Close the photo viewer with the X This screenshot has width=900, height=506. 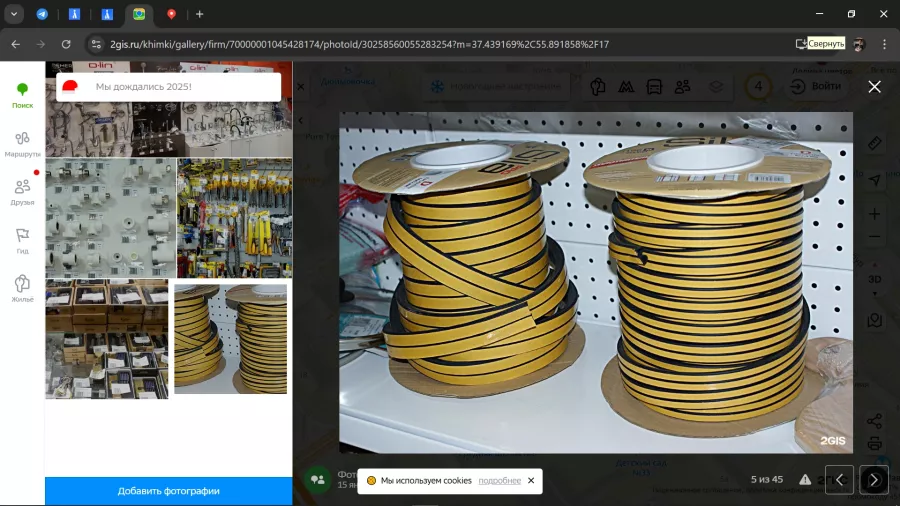pyautogui.click(x=874, y=87)
